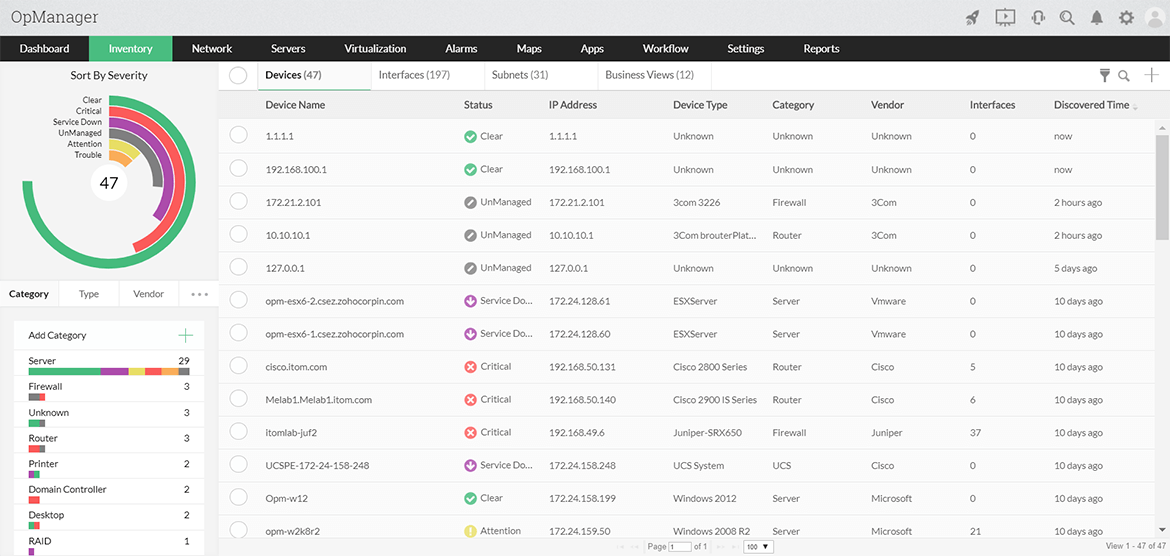Switch to the Interfaces (197) tab
Image resolution: width=1170 pixels, height=556 pixels.
click(414, 75)
